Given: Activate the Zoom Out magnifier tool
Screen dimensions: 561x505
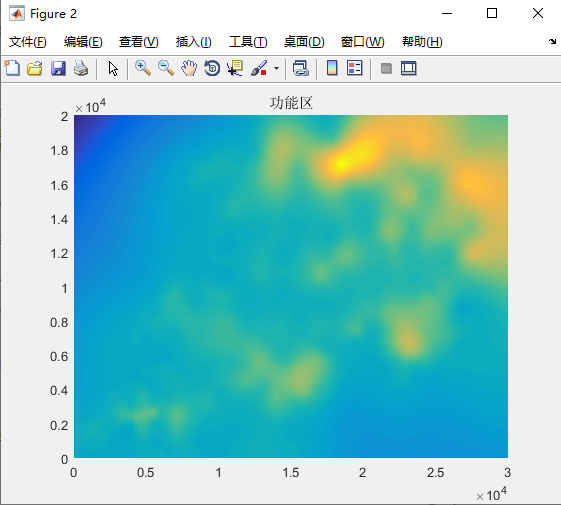Looking at the screenshot, I should 166,68.
